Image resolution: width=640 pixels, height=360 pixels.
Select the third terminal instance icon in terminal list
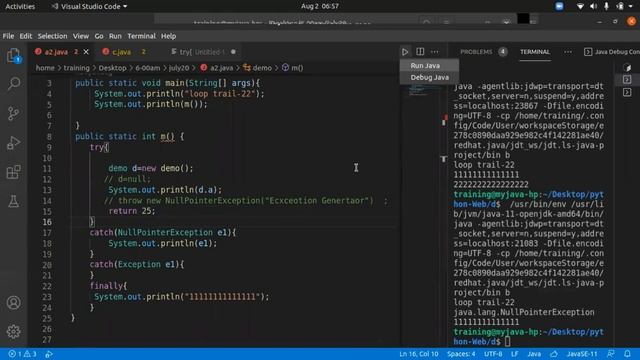coord(627,92)
